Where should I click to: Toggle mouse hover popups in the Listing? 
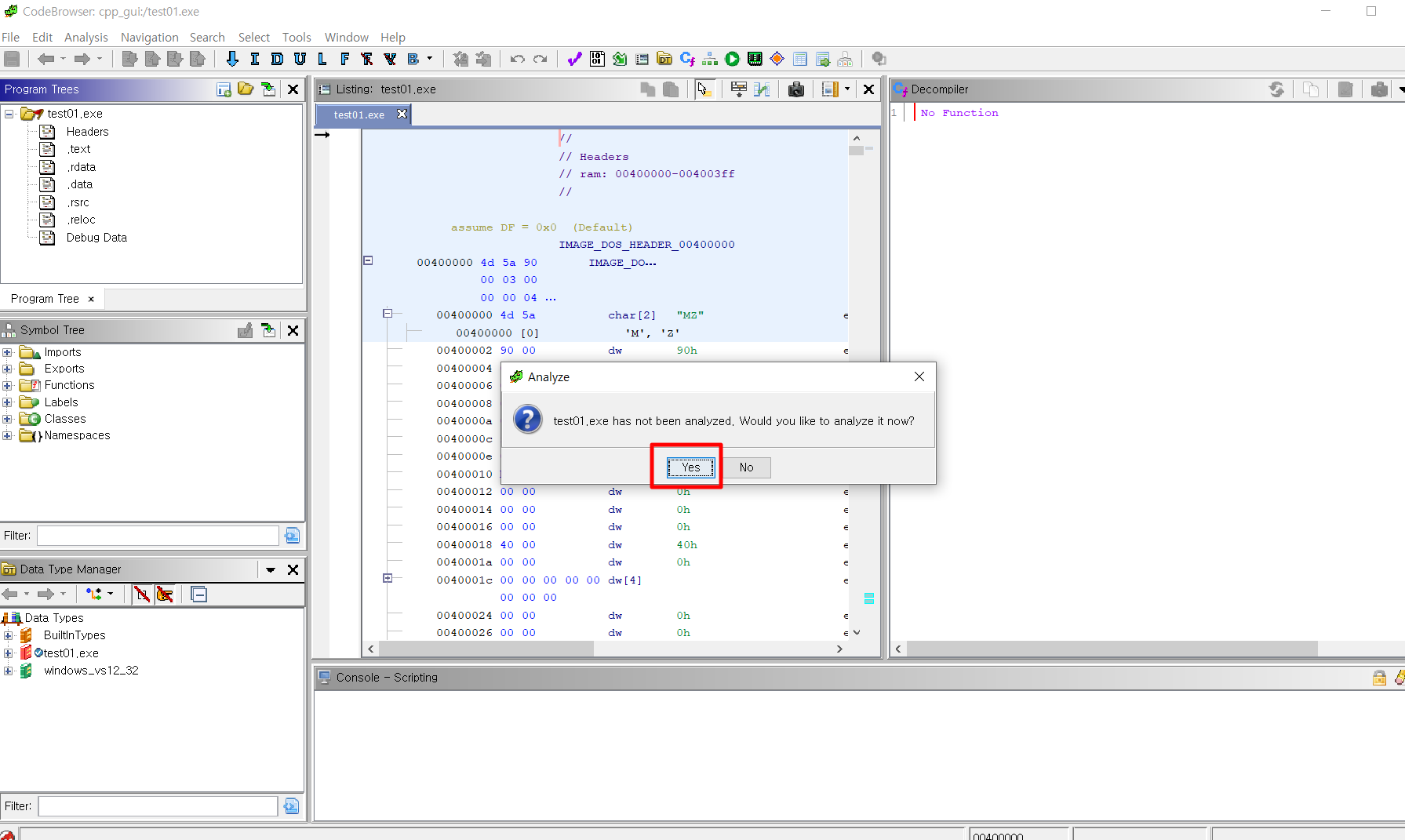[x=704, y=89]
